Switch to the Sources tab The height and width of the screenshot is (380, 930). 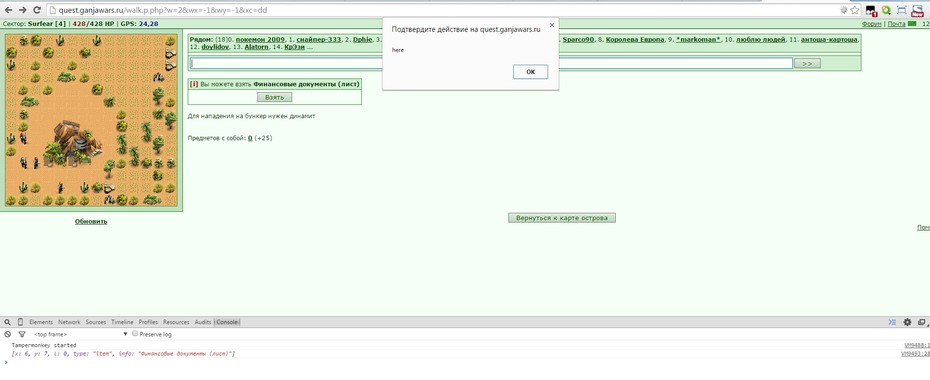click(95, 322)
